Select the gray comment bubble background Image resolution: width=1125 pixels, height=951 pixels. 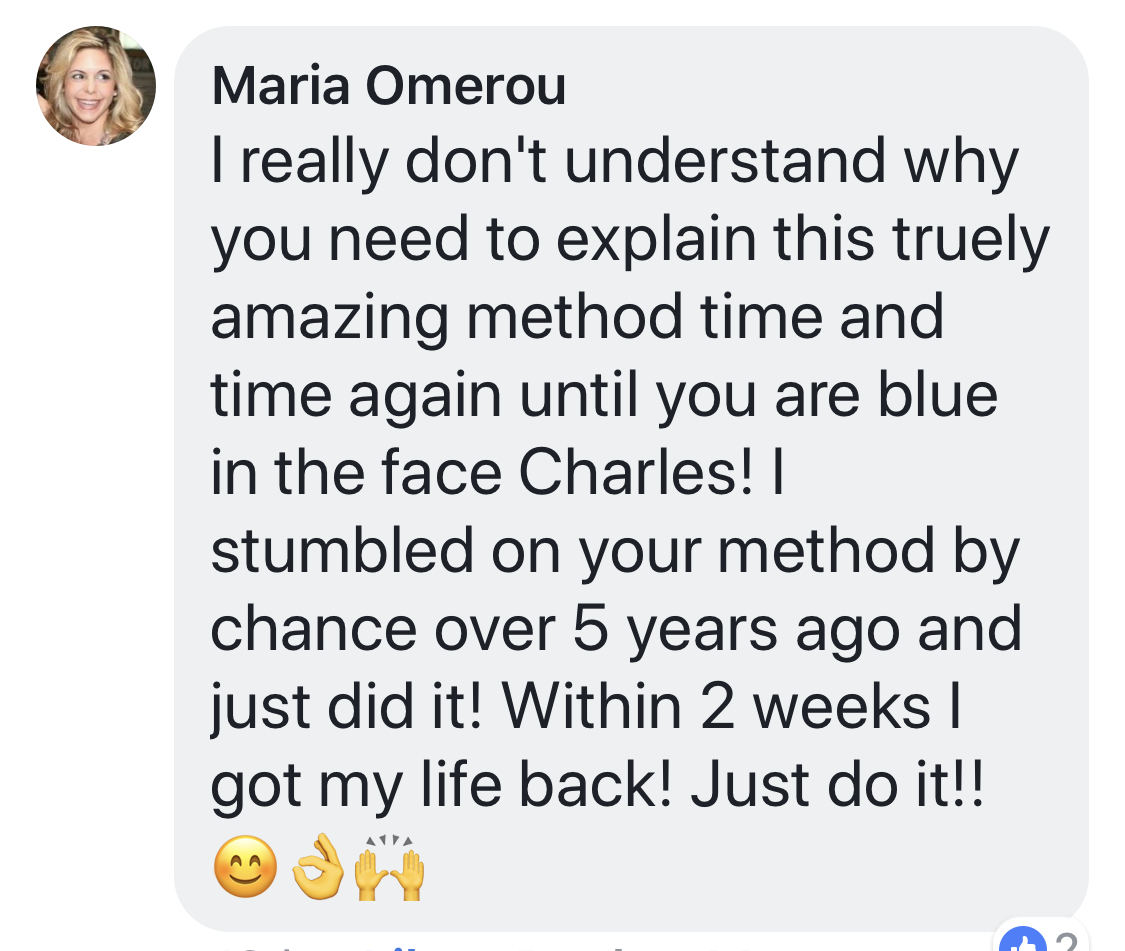click(631, 479)
